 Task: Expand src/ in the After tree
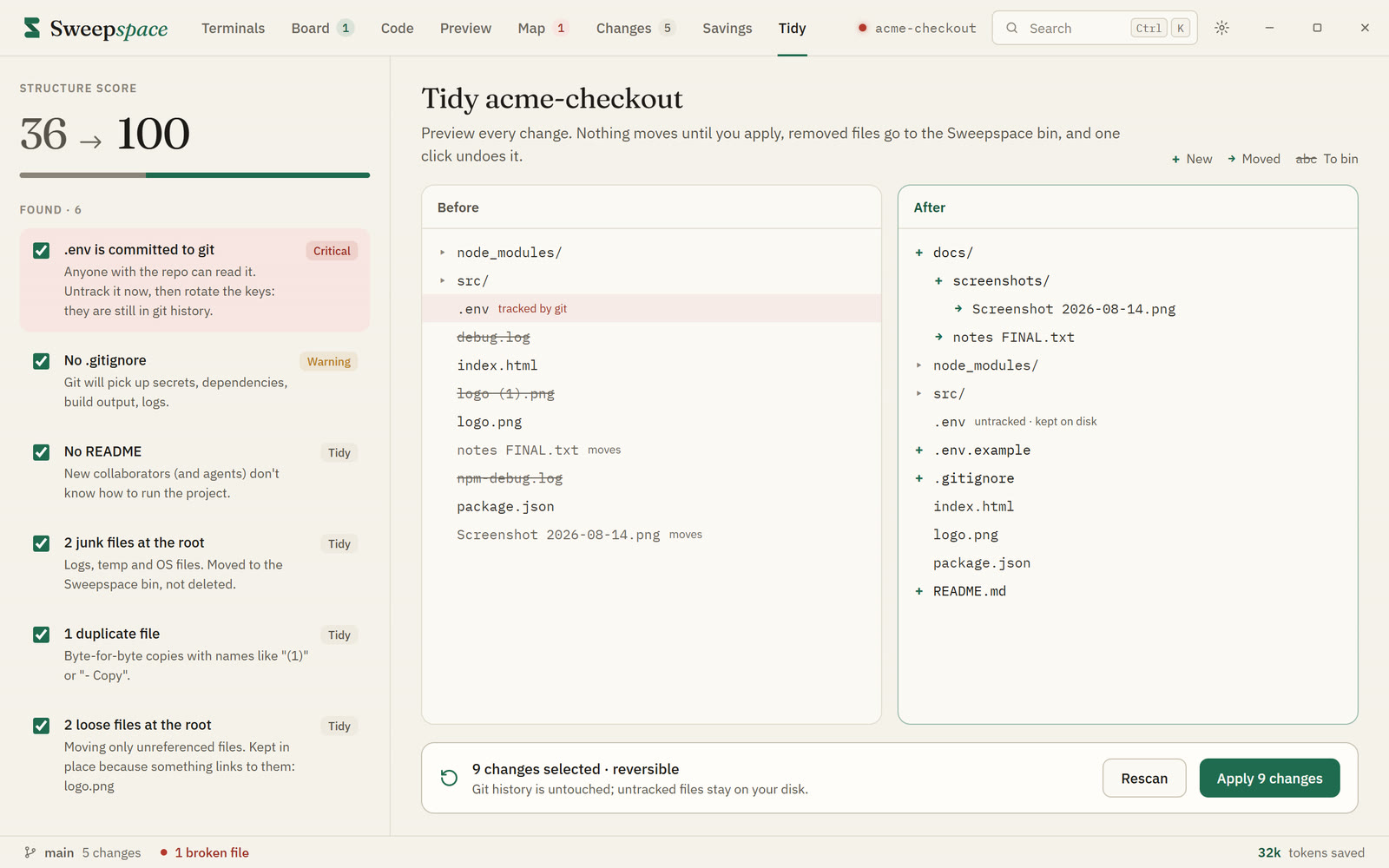click(x=918, y=393)
